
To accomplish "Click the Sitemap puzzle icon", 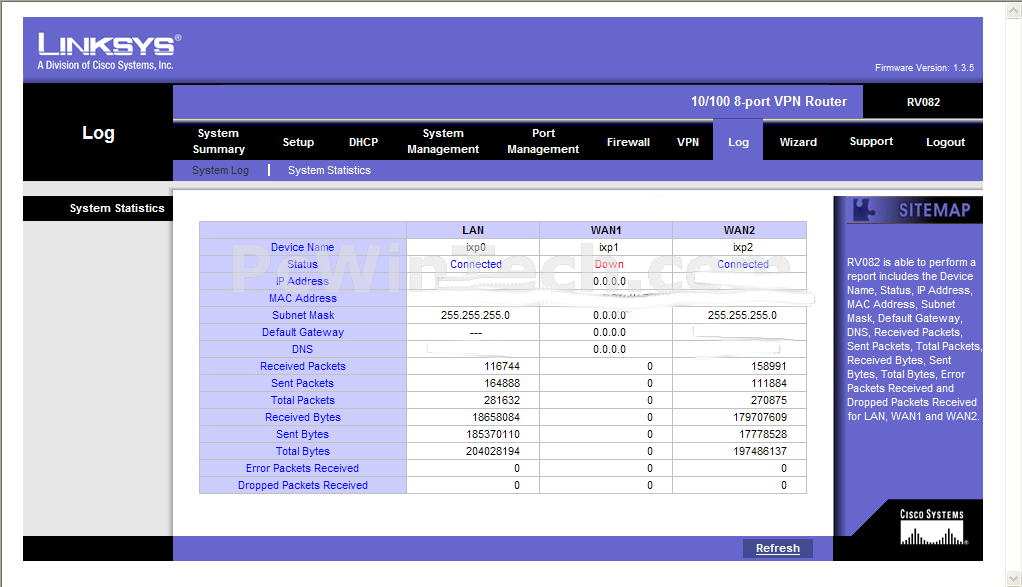I will [864, 209].
